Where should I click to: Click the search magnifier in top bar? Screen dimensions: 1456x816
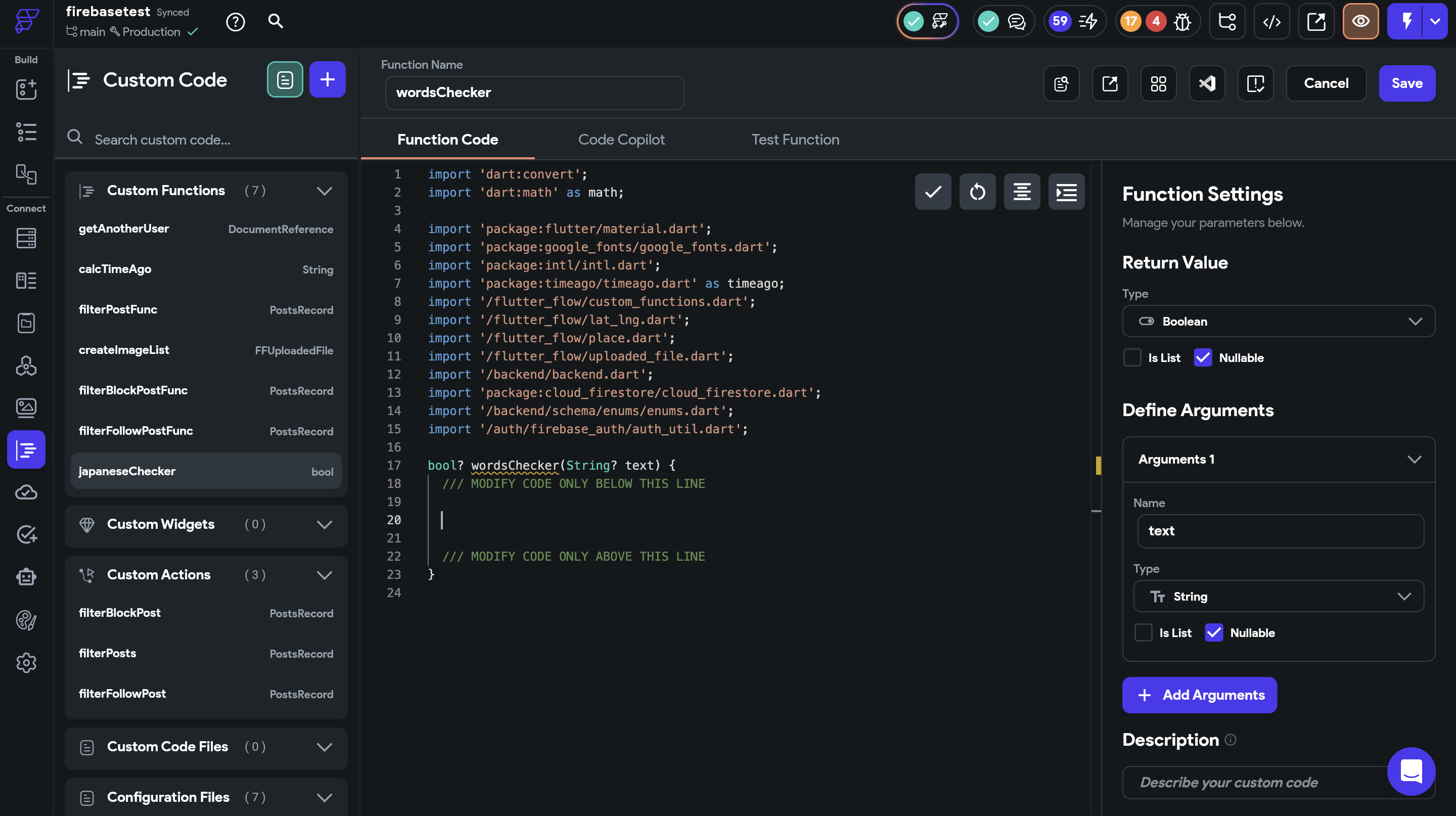[x=275, y=21]
